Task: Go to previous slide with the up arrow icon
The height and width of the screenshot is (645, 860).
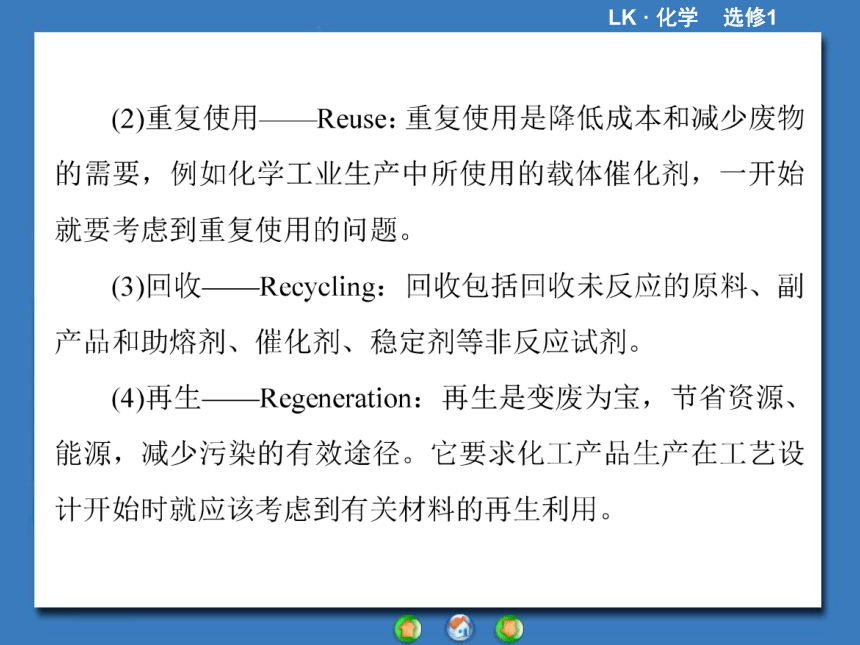Action: 408,629
